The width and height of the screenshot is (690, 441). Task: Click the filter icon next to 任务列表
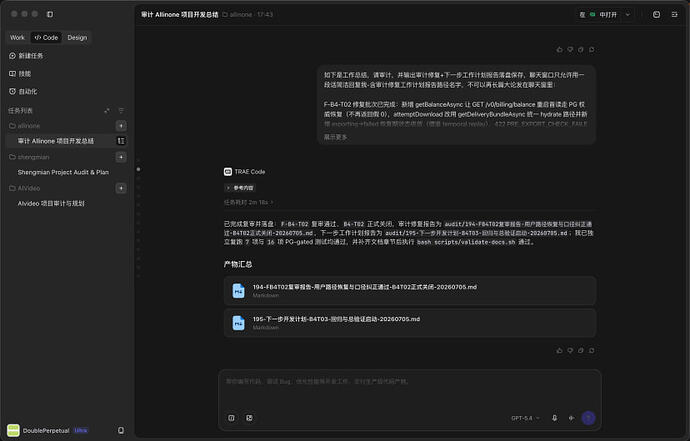pyautogui.click(x=121, y=110)
